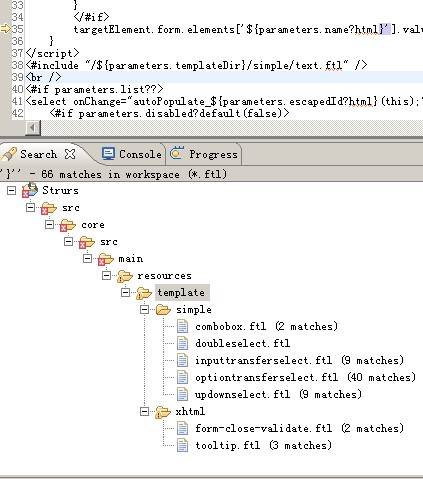The image size is (423, 479).
Task: Select the core folder label
Action: pyautogui.click(x=93, y=225)
